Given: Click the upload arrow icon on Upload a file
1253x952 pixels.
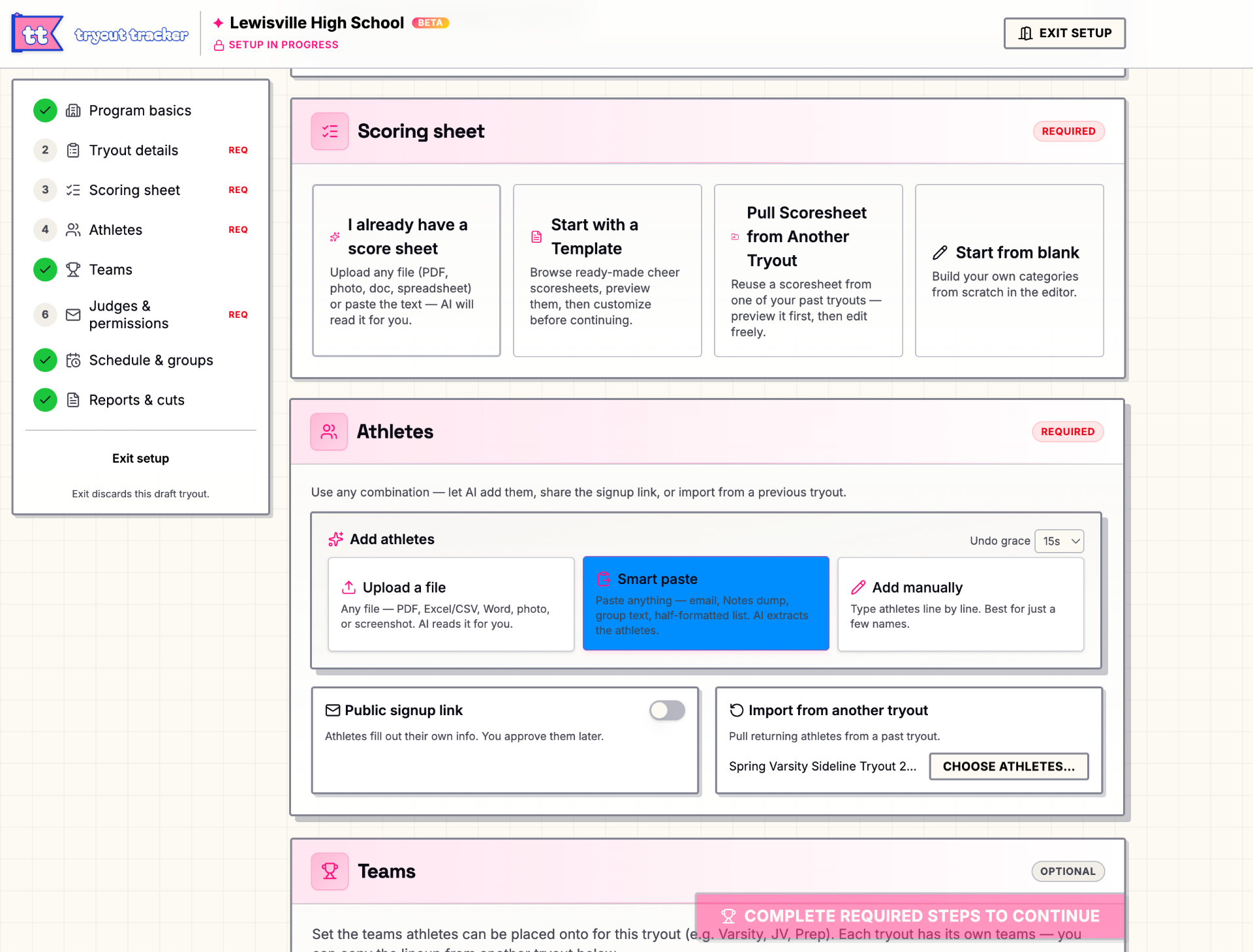Looking at the screenshot, I should pos(348,587).
